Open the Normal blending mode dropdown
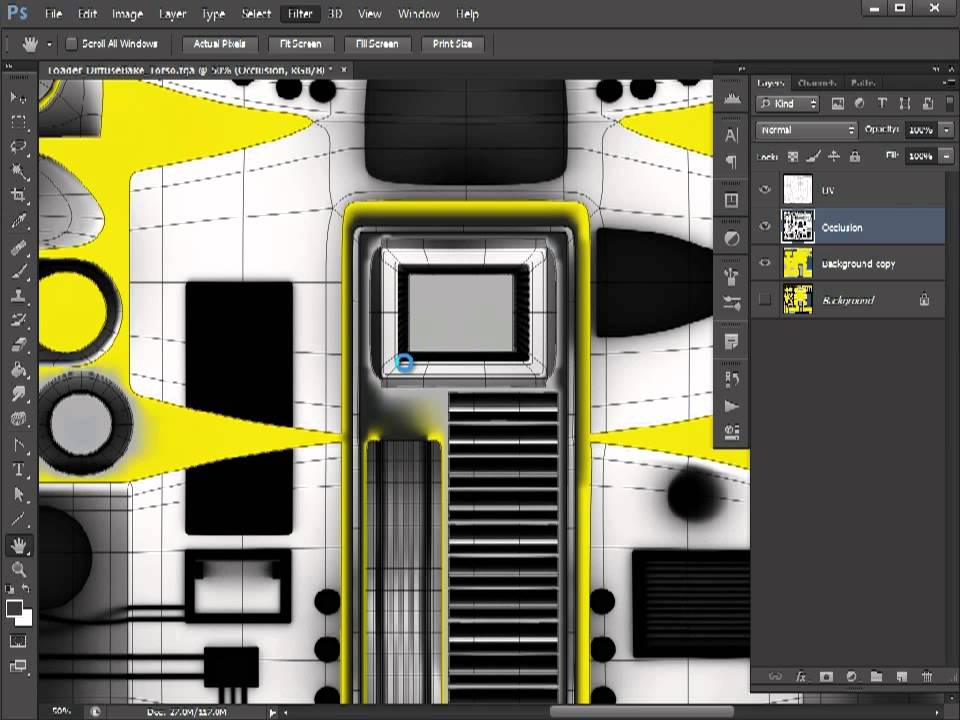960x720 pixels. coord(807,130)
